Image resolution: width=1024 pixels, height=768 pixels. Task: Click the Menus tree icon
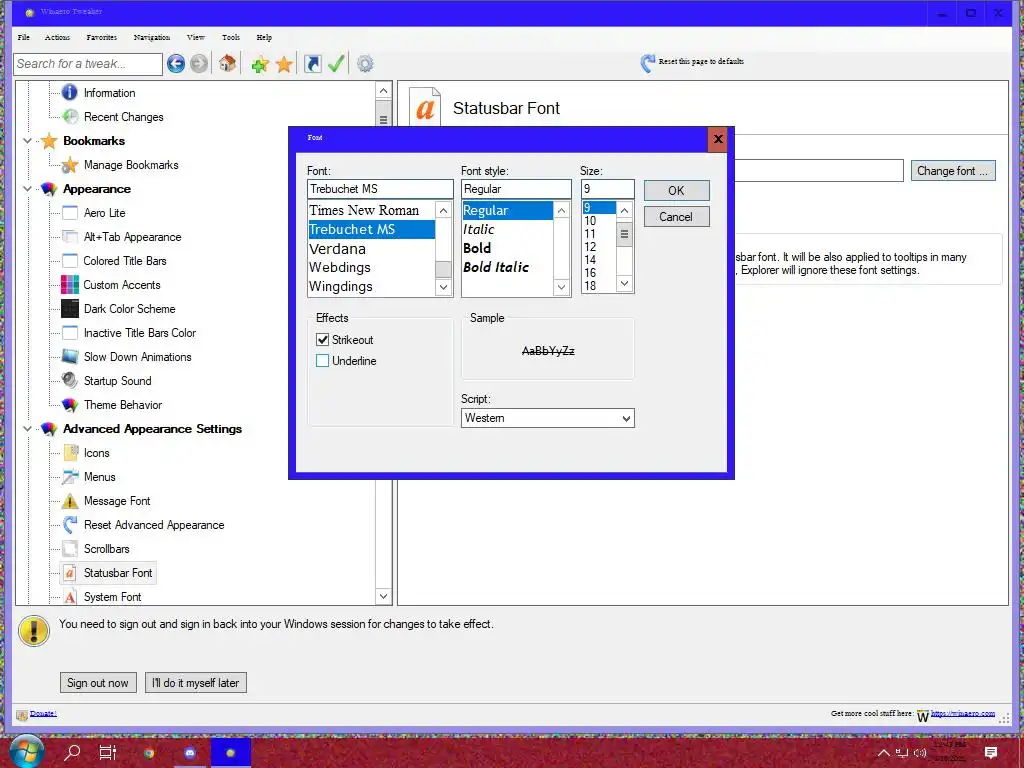[x=70, y=477]
